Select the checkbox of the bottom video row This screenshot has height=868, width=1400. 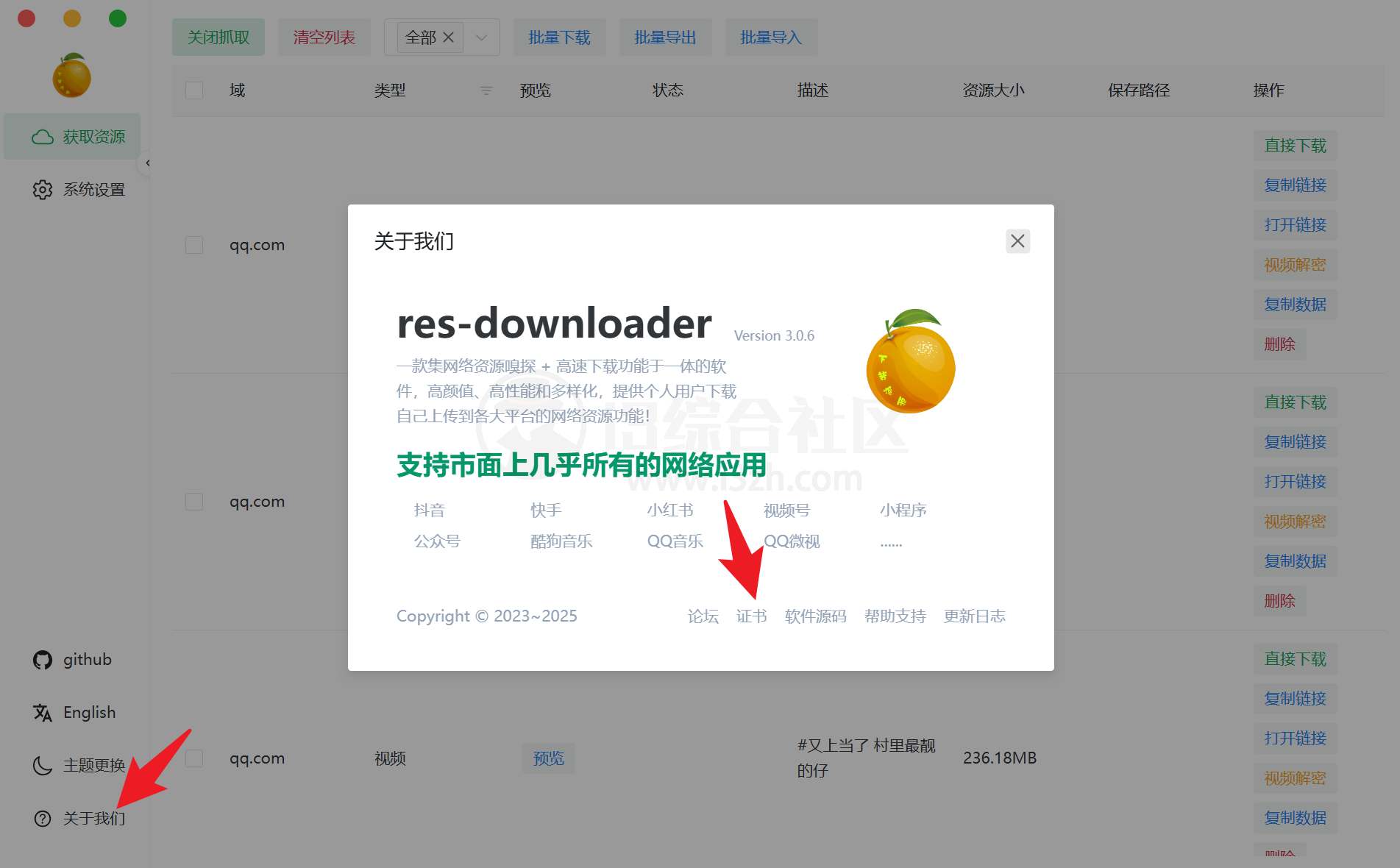[x=193, y=758]
